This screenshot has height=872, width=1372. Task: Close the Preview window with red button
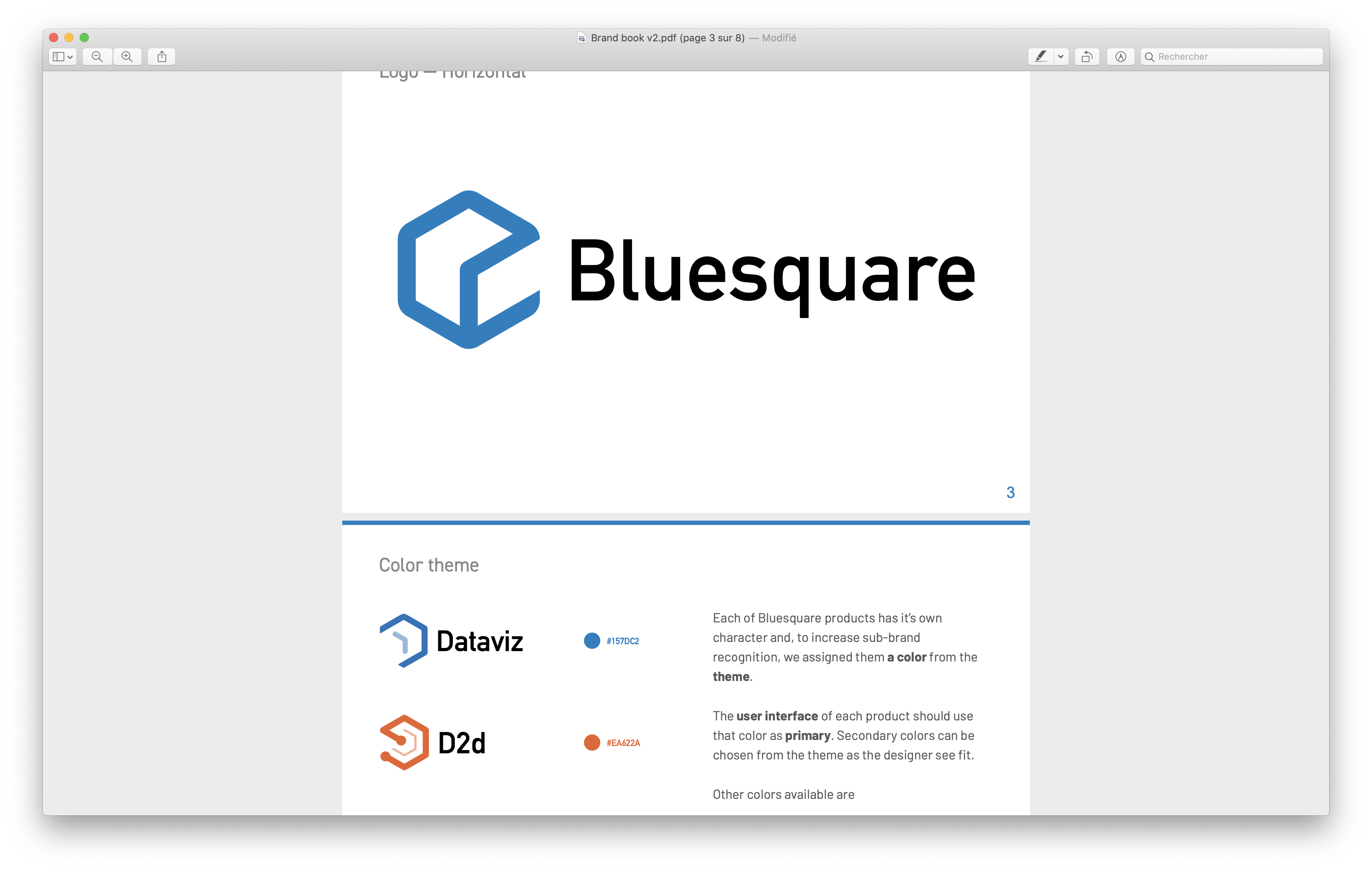click(x=54, y=38)
